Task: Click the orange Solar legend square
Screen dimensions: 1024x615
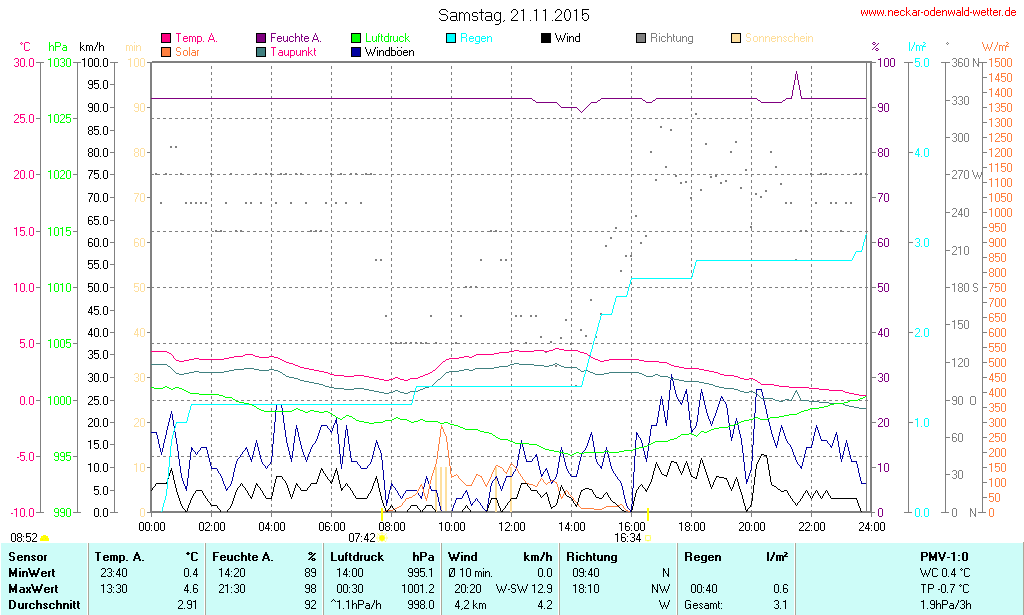Action: pyautogui.click(x=166, y=51)
